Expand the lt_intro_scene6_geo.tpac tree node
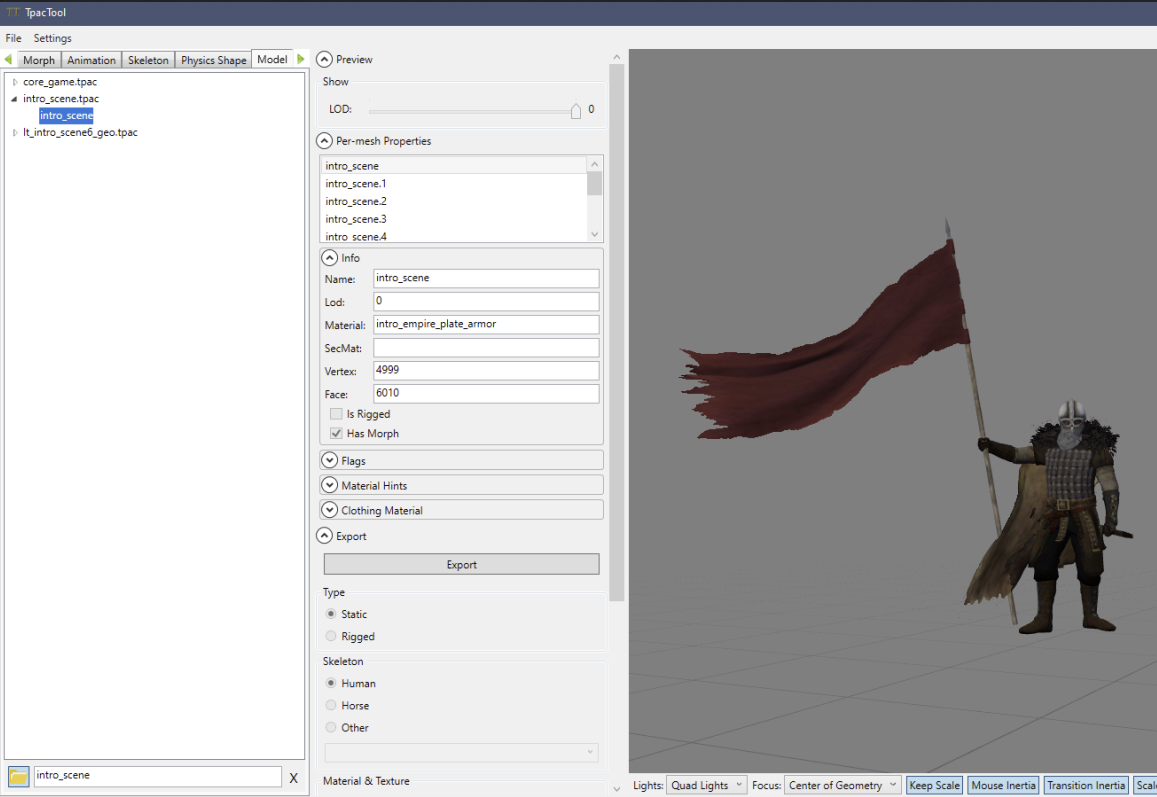1157x797 pixels. [15, 133]
